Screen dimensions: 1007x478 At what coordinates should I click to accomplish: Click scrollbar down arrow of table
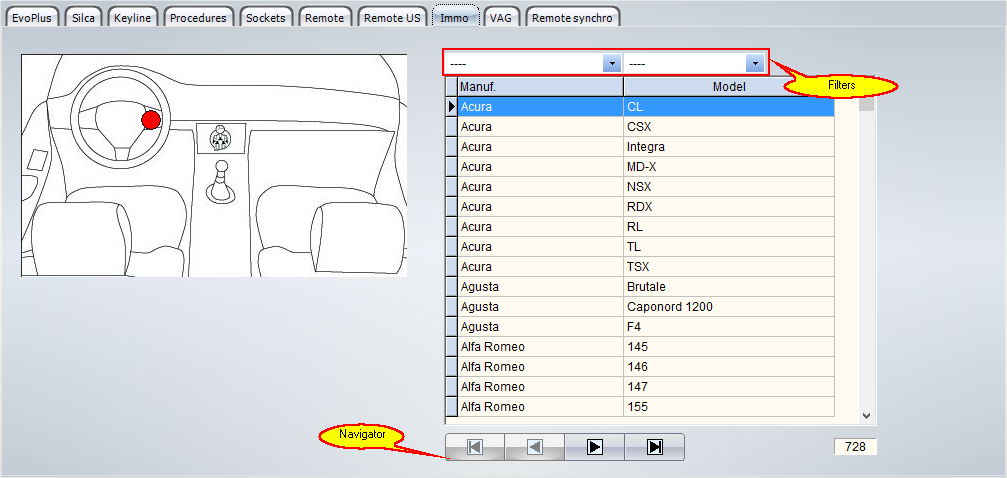click(x=867, y=416)
